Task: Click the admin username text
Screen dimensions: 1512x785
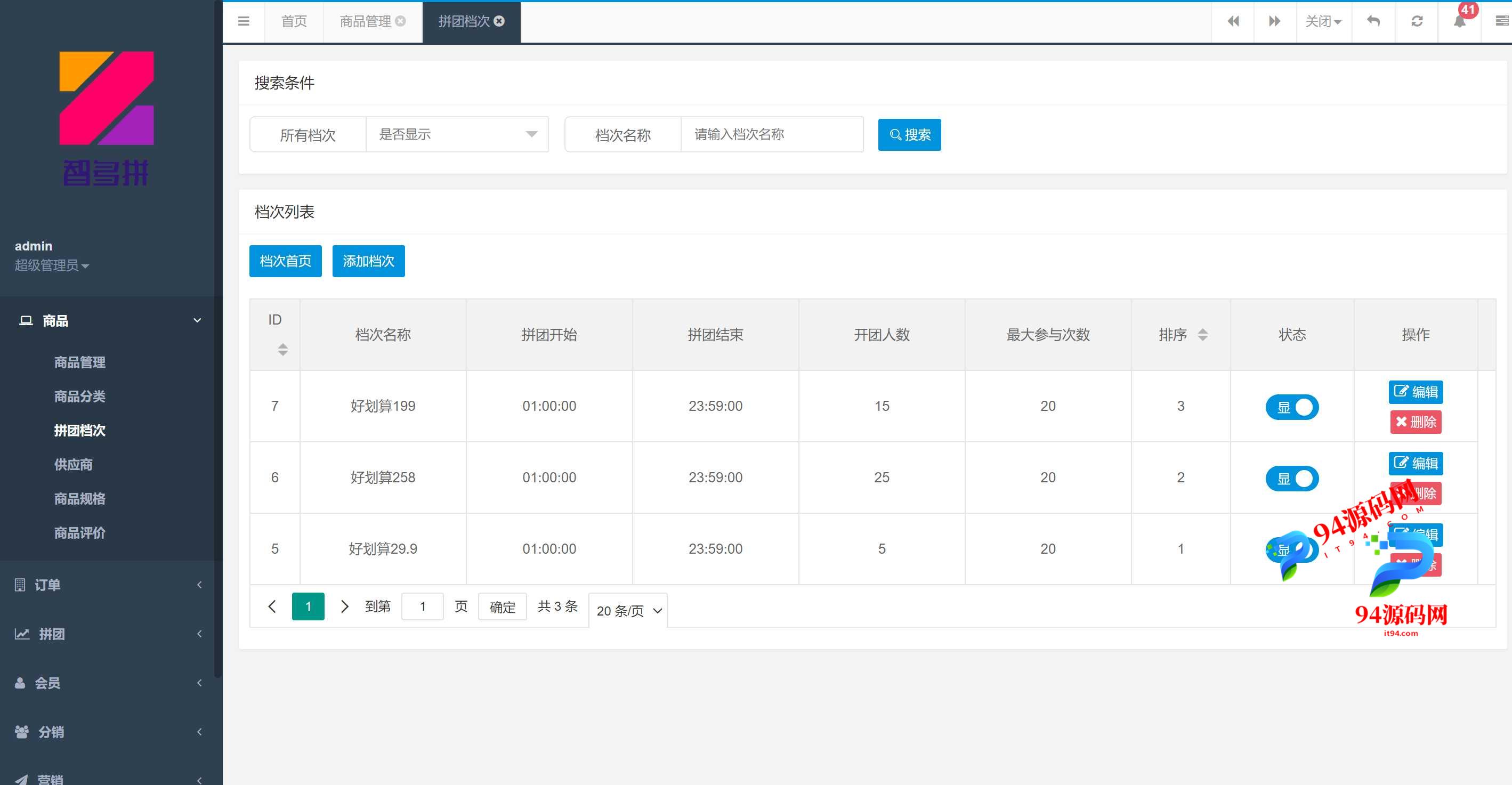Action: tap(34, 246)
